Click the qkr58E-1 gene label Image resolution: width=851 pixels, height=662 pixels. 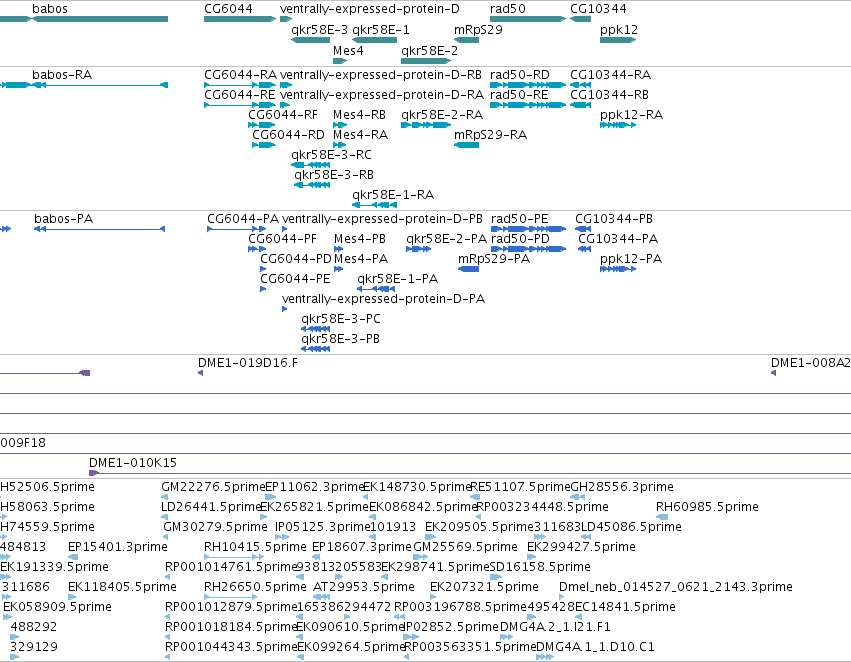click(x=381, y=30)
